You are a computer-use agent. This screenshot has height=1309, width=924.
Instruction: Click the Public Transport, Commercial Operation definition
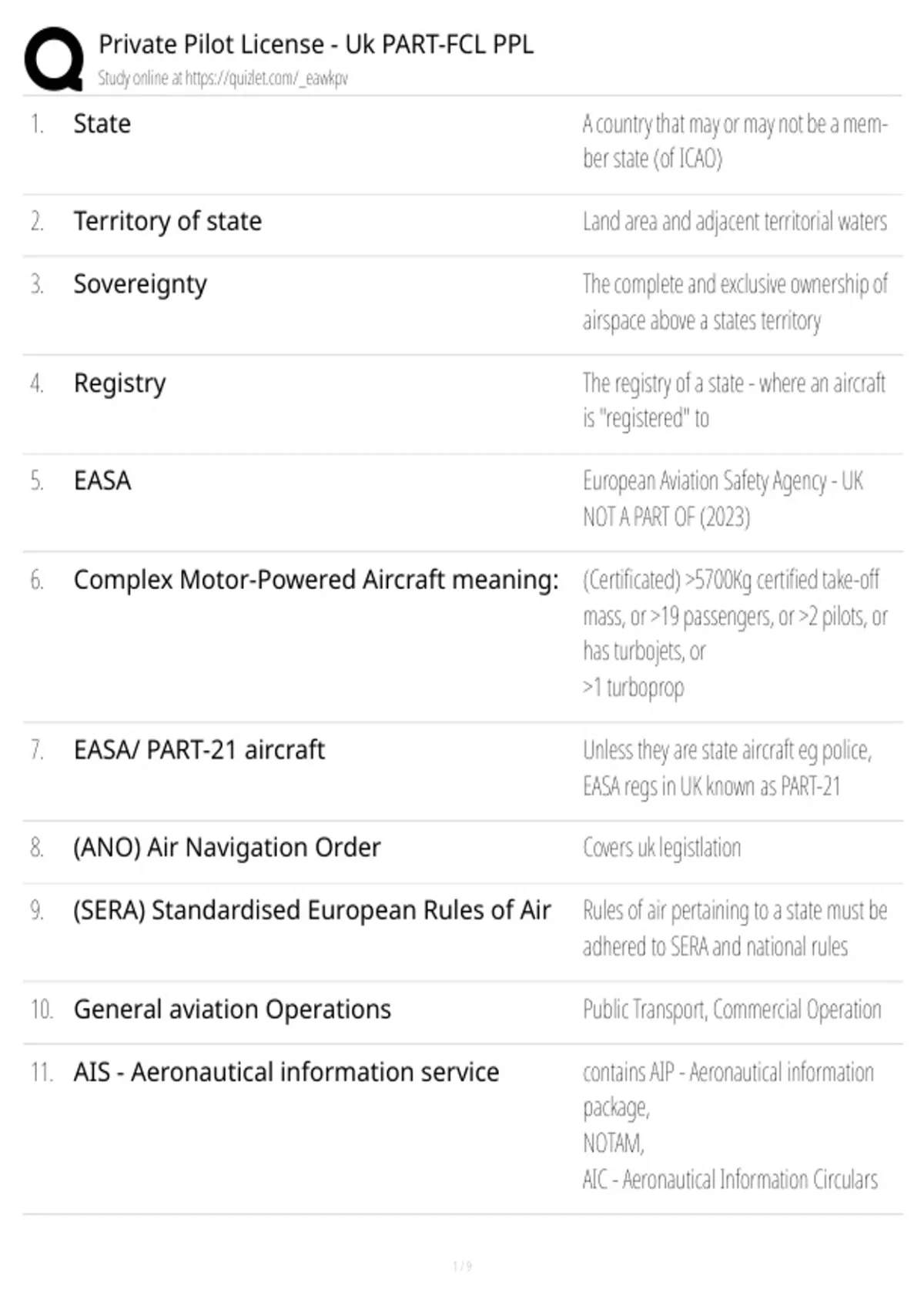click(x=731, y=1009)
